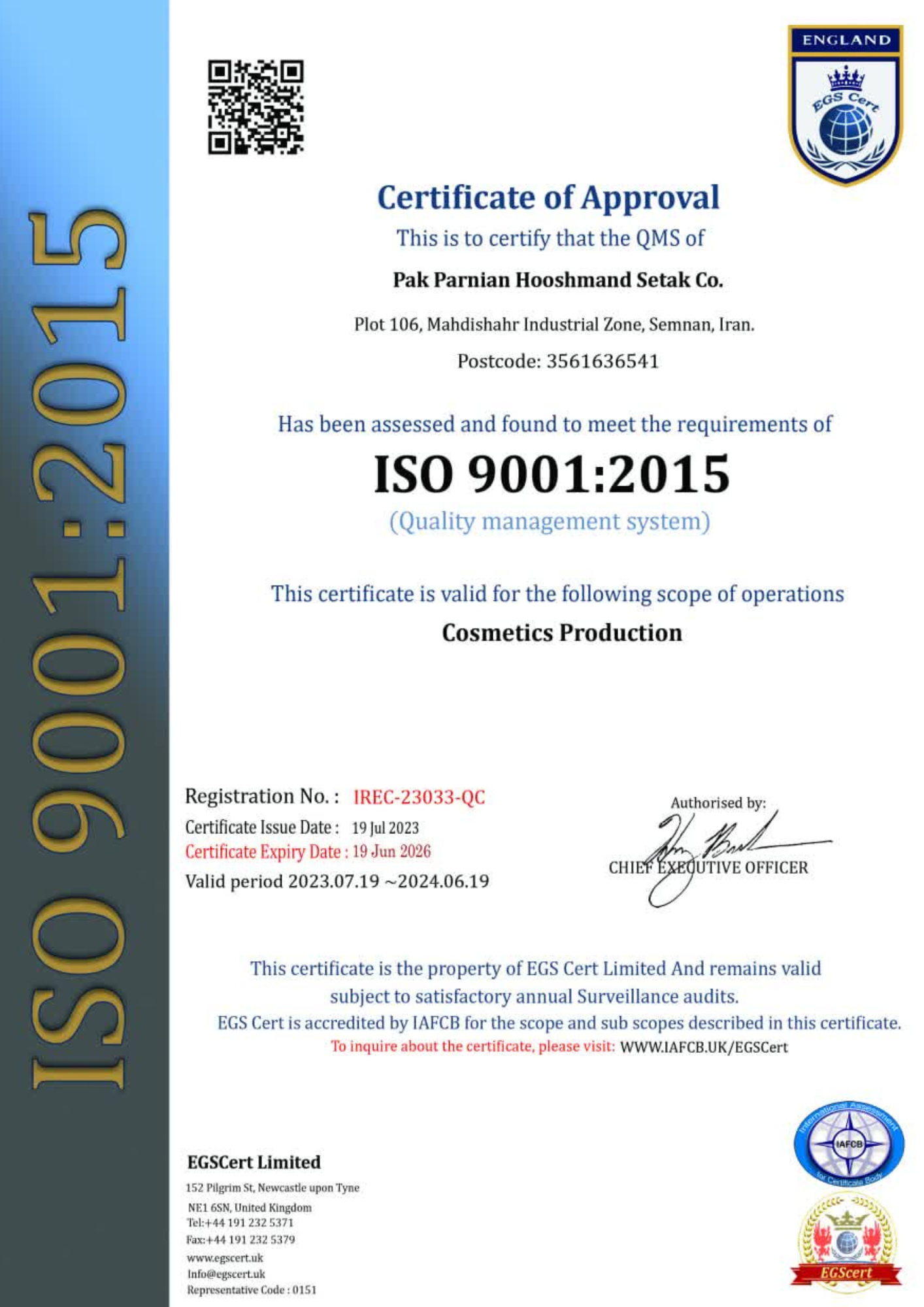
Task: Click the large black 'ISO 9001:2015' heading
Action: 552,474
